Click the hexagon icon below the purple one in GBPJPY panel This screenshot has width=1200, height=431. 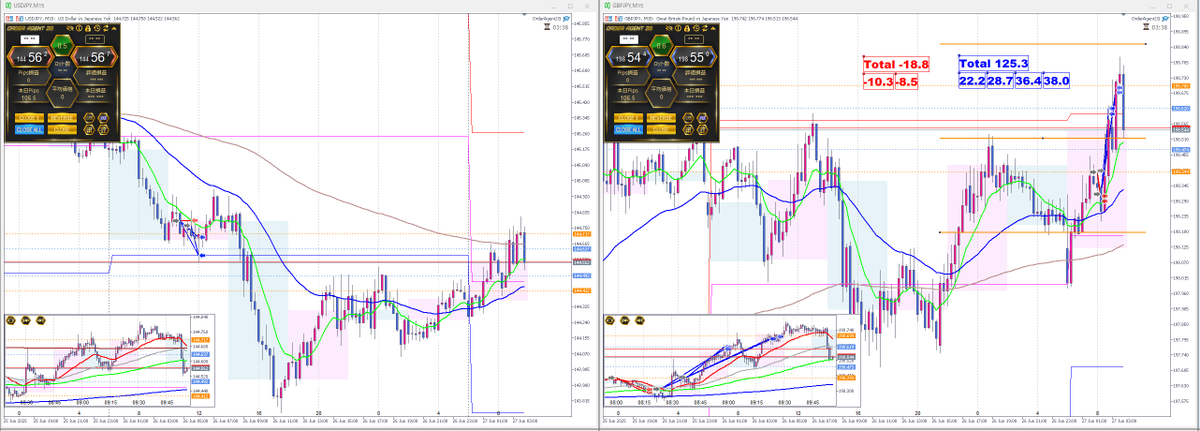coord(702,129)
